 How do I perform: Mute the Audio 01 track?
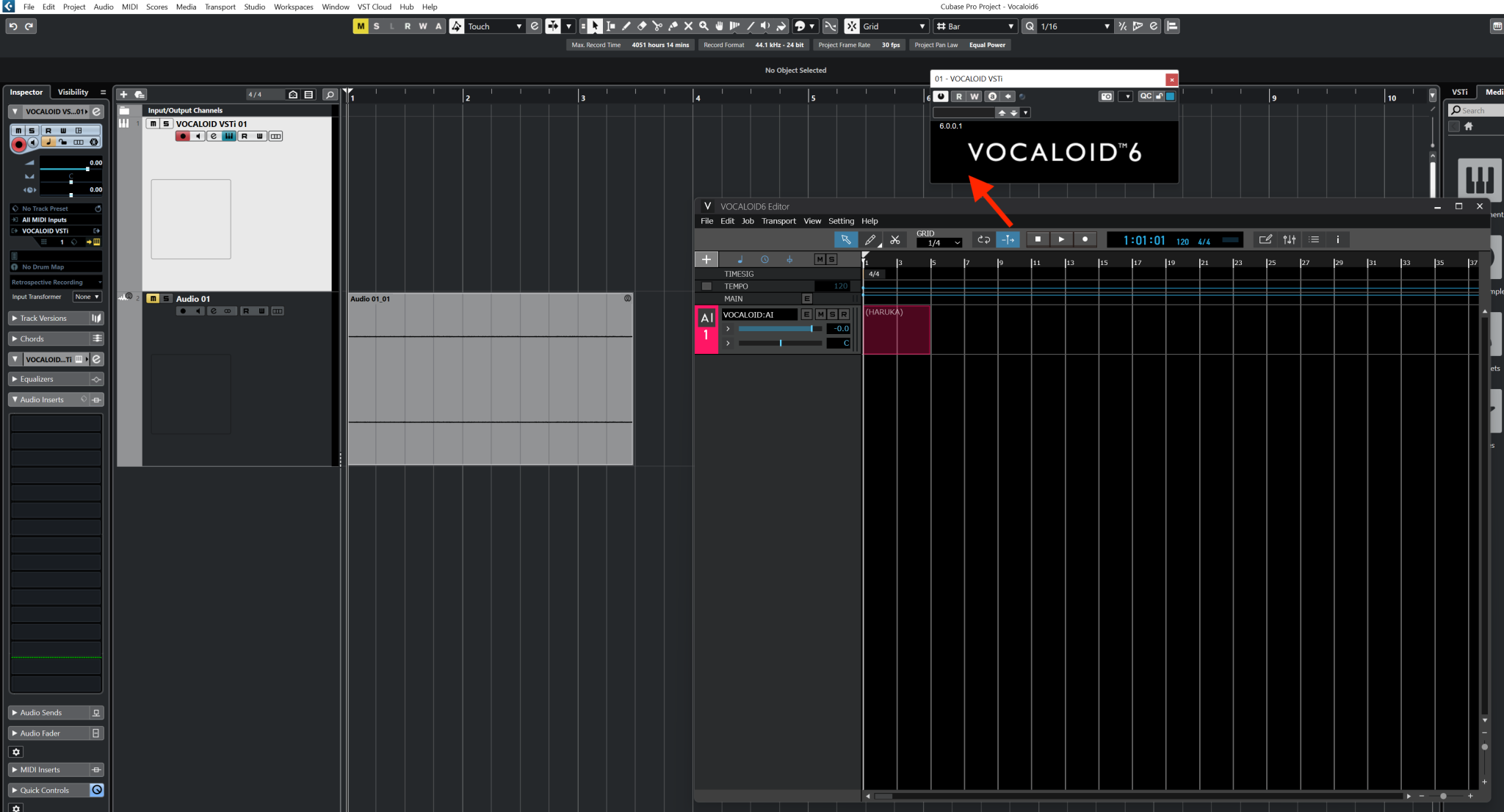154,299
